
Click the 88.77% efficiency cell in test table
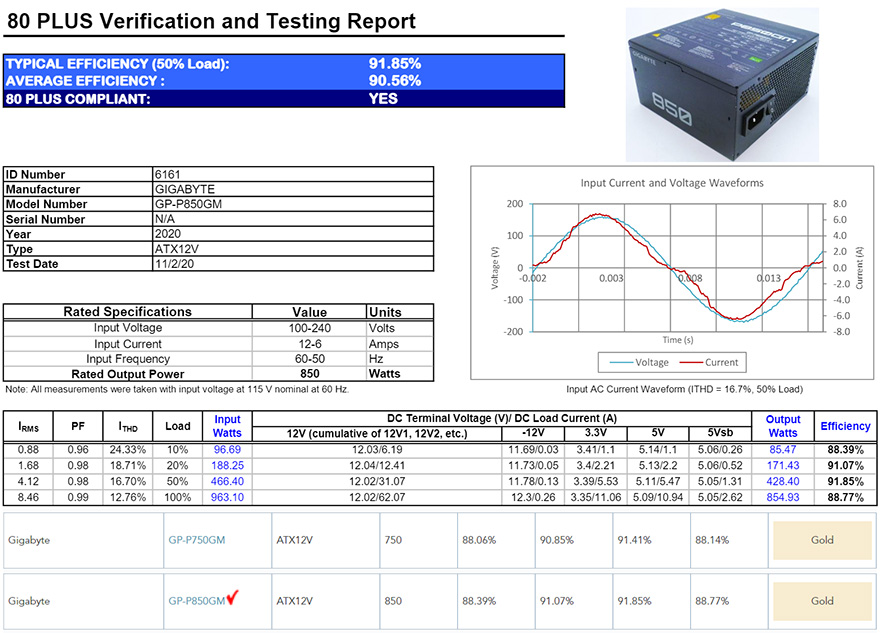[845, 497]
